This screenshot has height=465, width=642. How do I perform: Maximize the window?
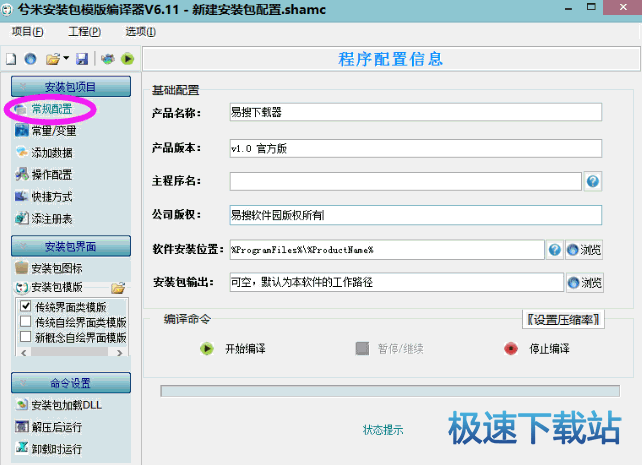[591, 7]
